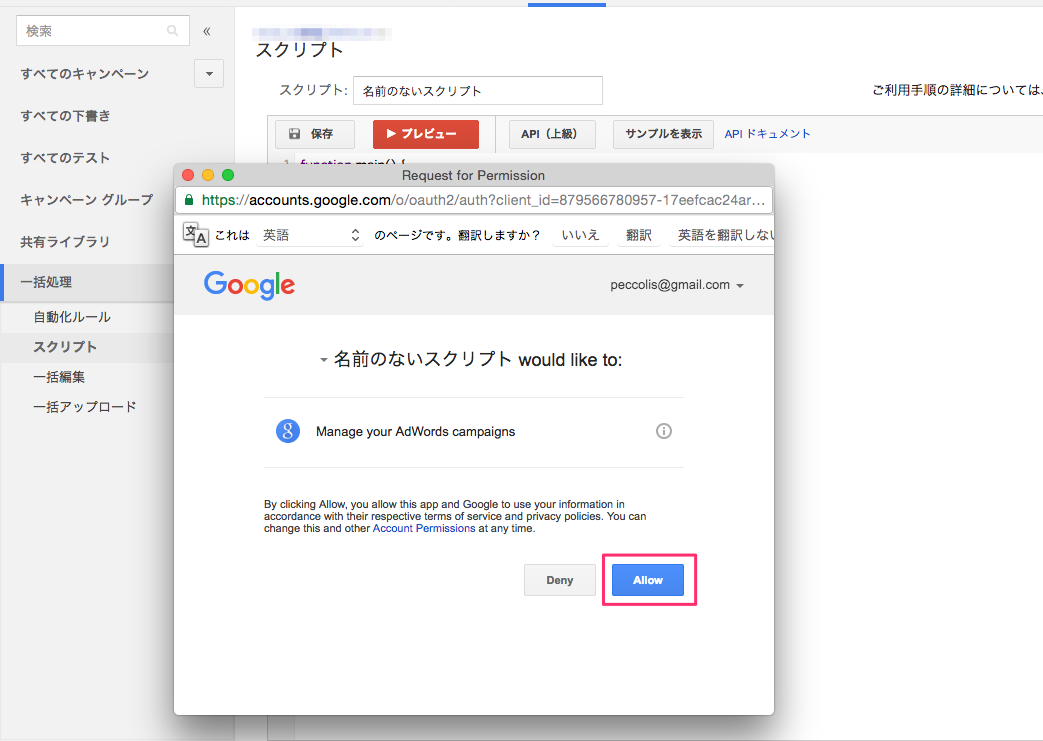Click the translate icon in translation bar
This screenshot has height=741, width=1043.
[x=196, y=234]
